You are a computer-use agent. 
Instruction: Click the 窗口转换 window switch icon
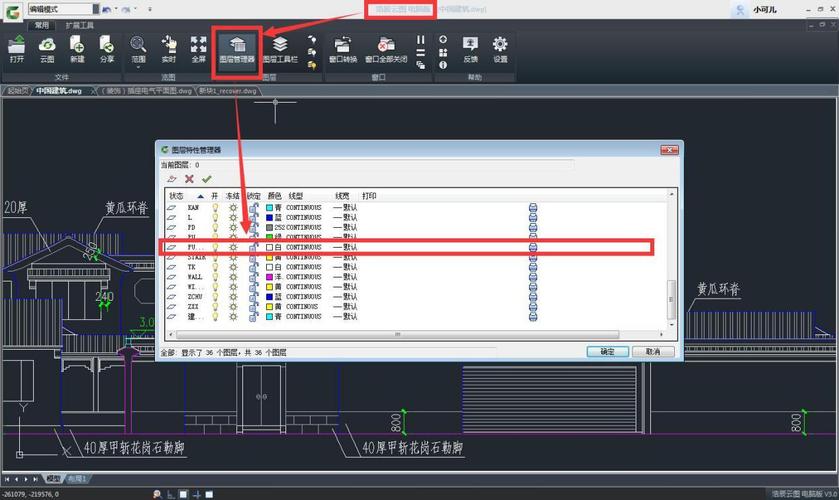click(342, 49)
